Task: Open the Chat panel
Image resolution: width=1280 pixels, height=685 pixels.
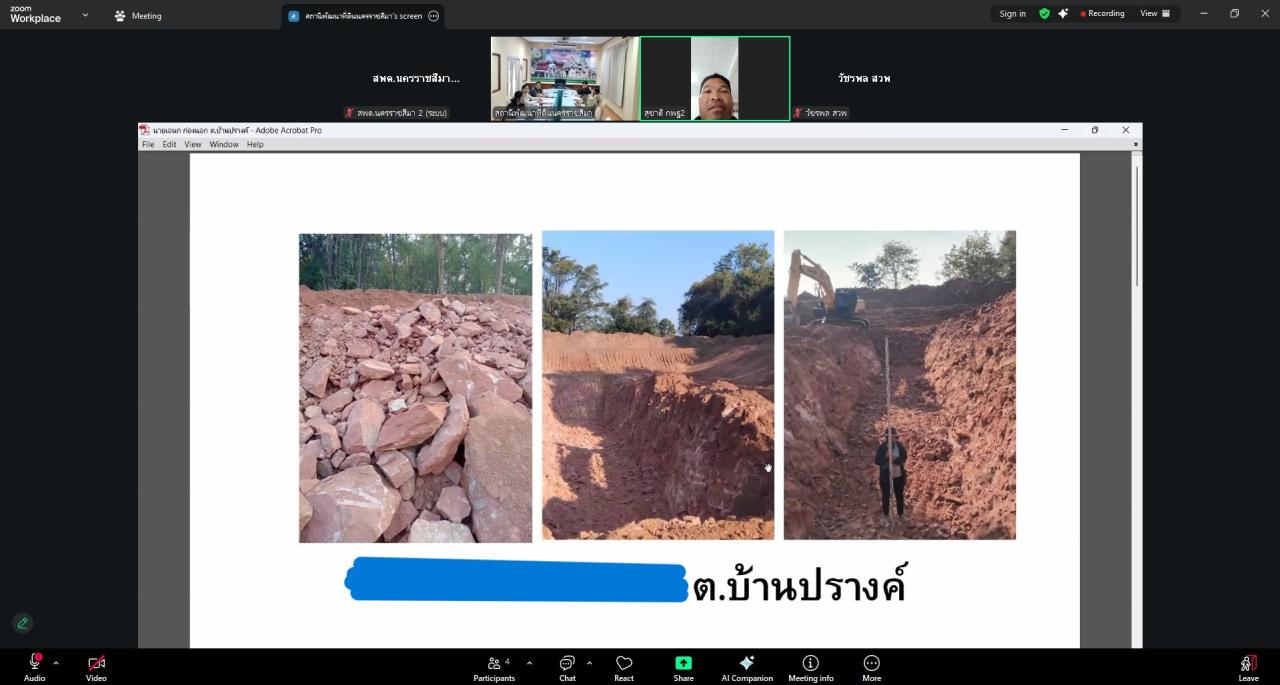Action: click(x=567, y=662)
